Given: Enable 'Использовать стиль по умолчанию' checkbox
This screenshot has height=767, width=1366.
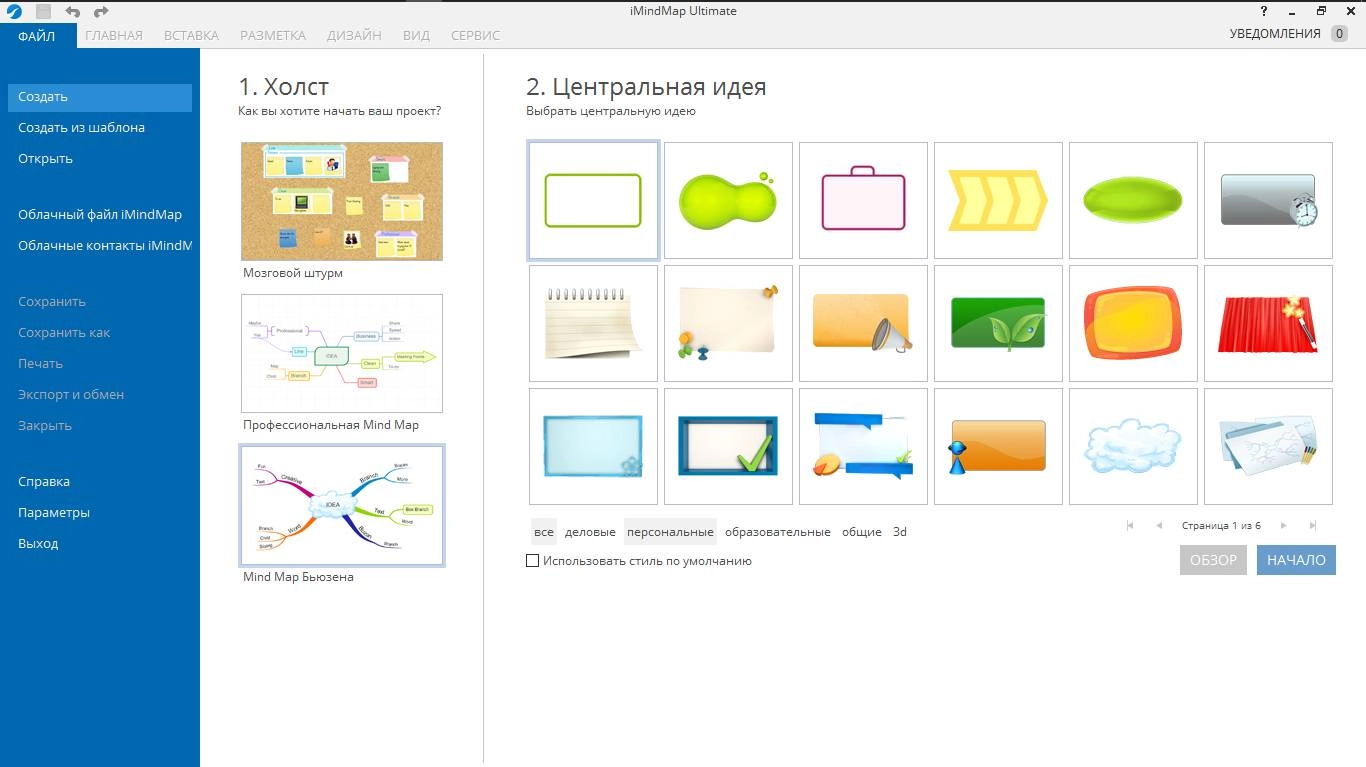Looking at the screenshot, I should click(x=532, y=561).
